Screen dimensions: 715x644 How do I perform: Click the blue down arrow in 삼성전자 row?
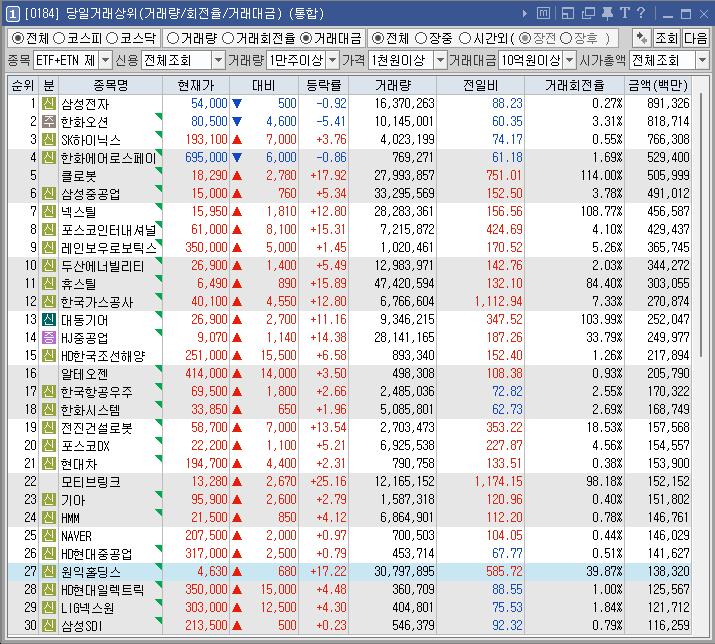coord(237,104)
